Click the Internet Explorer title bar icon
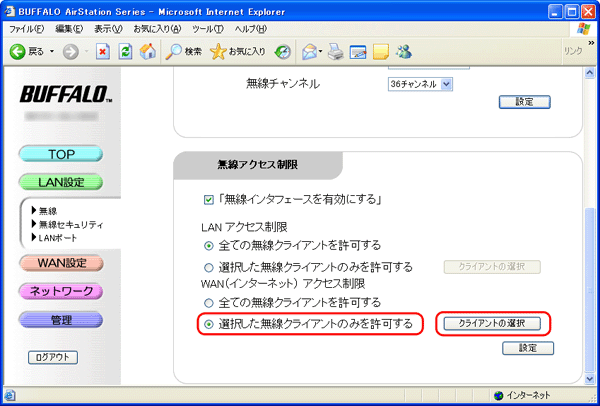Screen dimensions: 600x406 pyautogui.click(x=10, y=11)
